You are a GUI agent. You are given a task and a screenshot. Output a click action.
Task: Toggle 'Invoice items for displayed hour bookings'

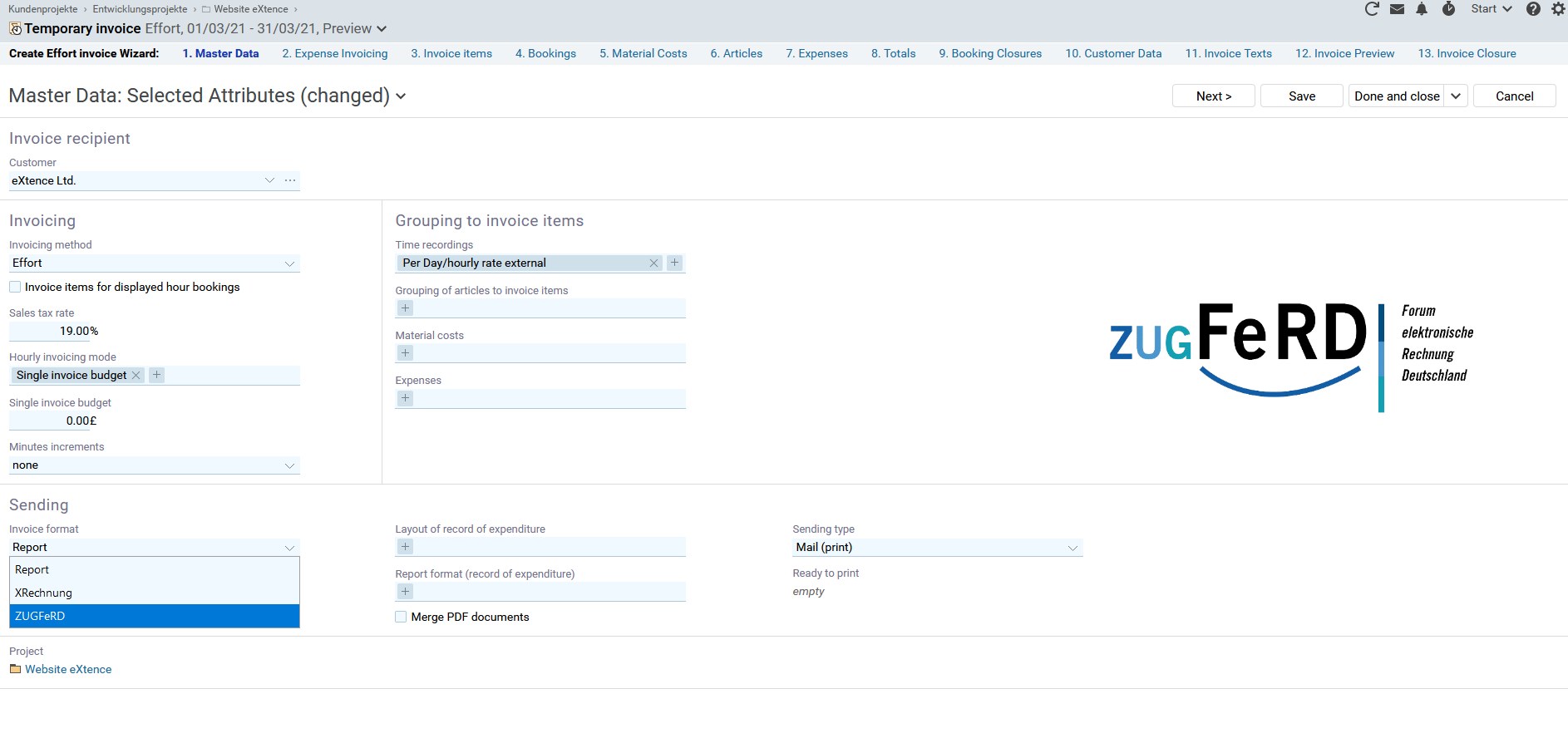point(15,287)
